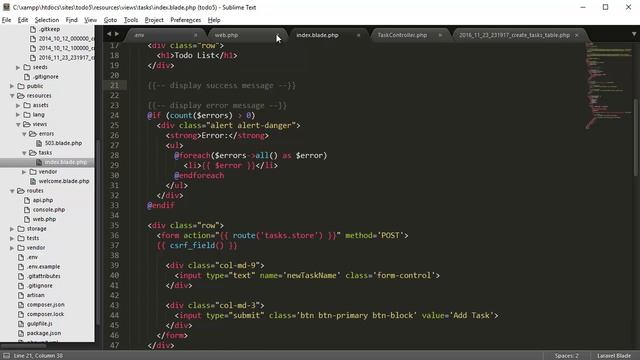Expand the vendor folder inside views

[24, 172]
